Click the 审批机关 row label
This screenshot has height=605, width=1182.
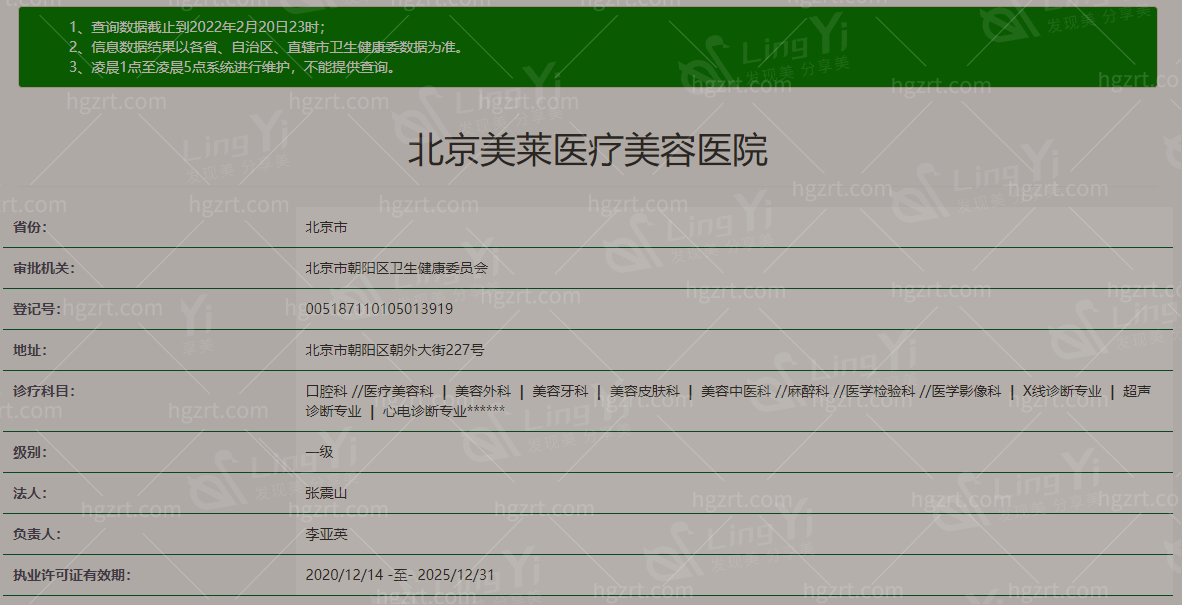[44, 268]
